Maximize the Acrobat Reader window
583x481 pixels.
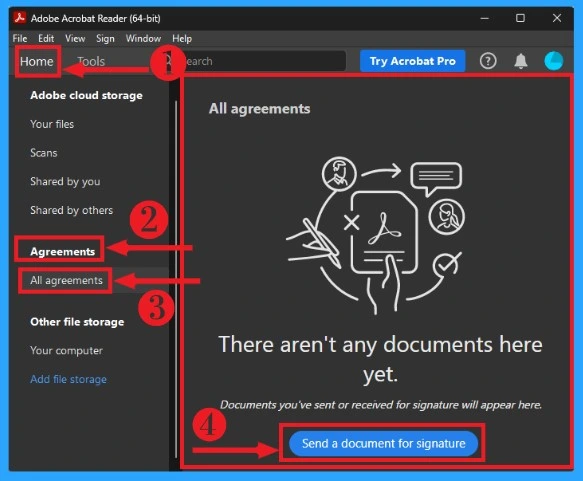(520, 18)
